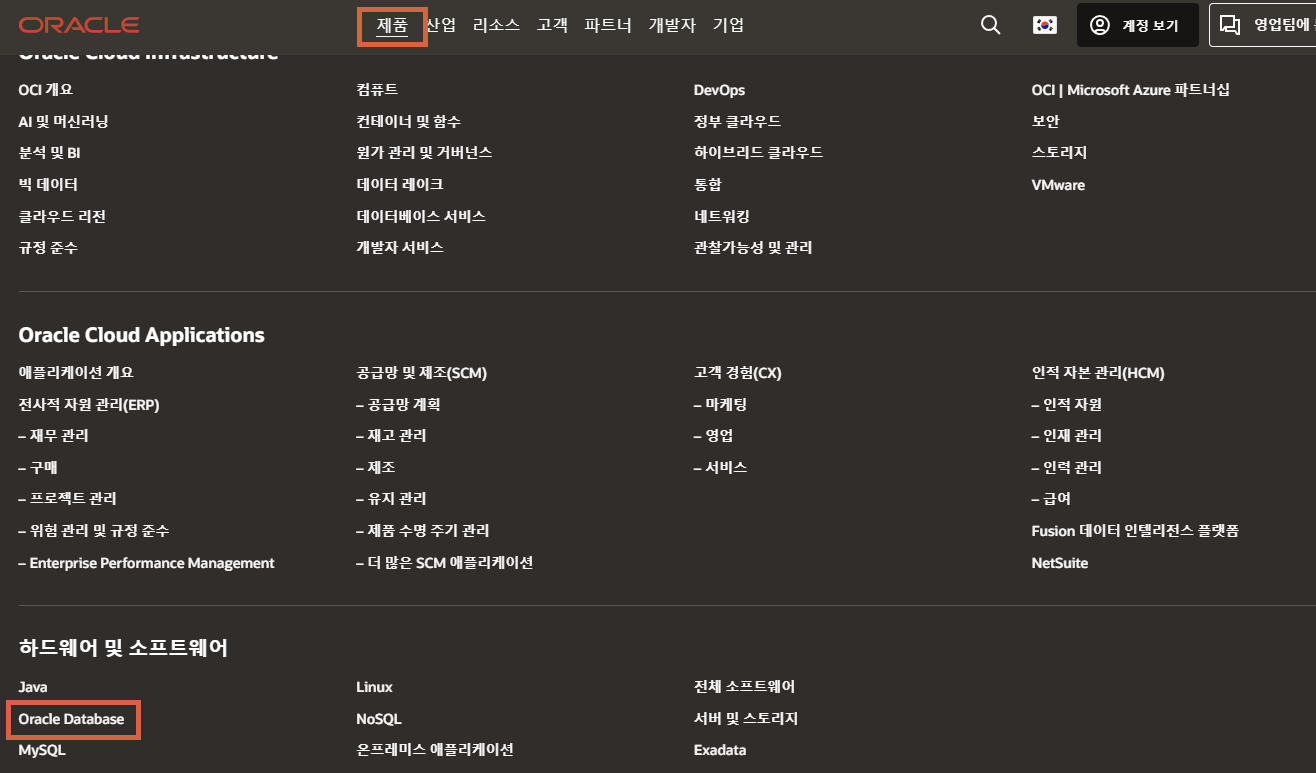Open NoSQL link

[379, 719]
